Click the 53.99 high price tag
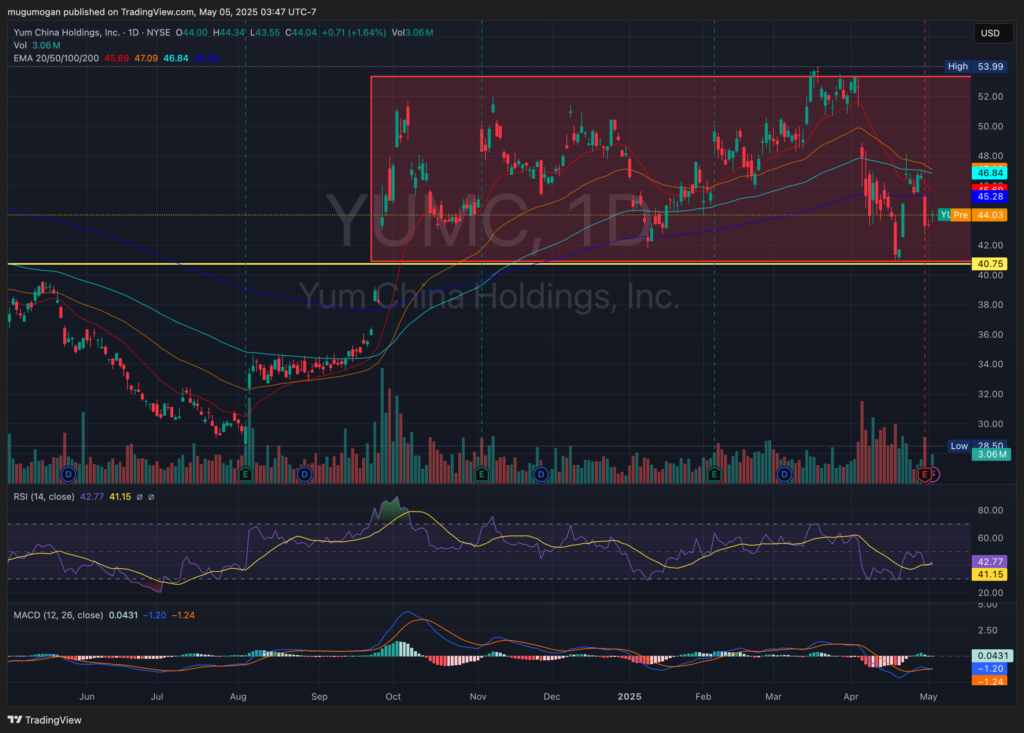 point(990,66)
